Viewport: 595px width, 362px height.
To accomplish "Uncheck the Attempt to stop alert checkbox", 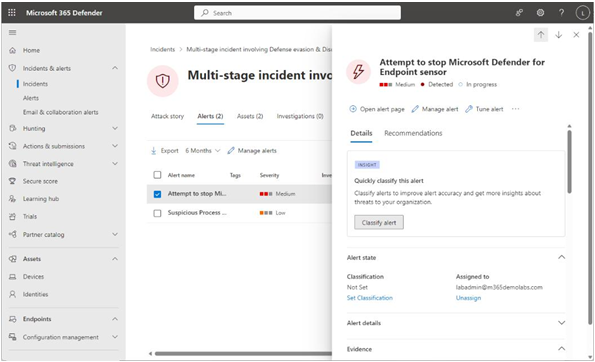I will click(x=157, y=194).
